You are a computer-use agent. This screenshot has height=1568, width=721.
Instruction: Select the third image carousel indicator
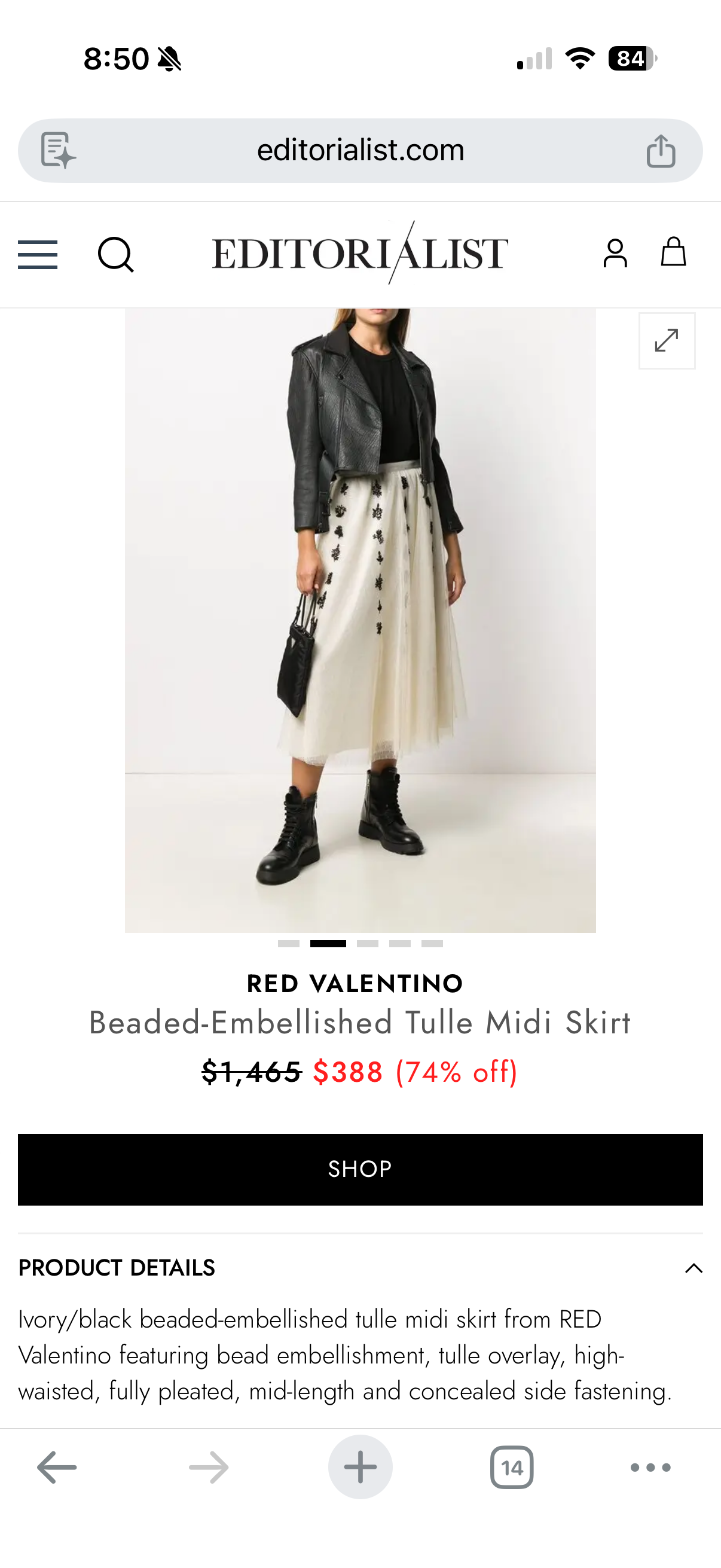[368, 944]
